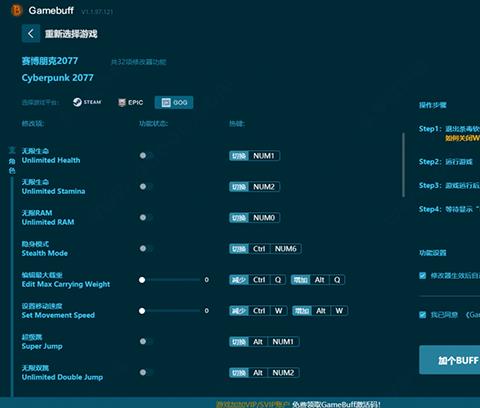Viewport: 480px width, 408px height.
Task: Select the Steam platform tab
Action: 87,102
